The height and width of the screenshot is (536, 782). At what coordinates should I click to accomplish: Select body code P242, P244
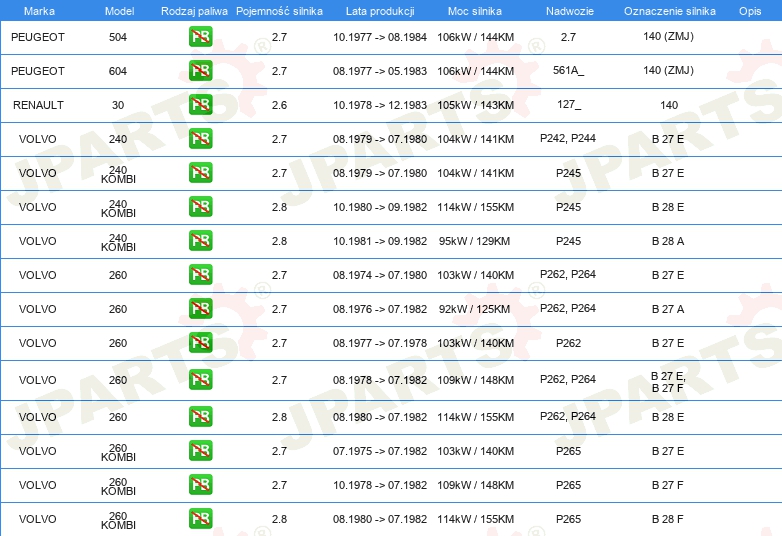point(568,138)
